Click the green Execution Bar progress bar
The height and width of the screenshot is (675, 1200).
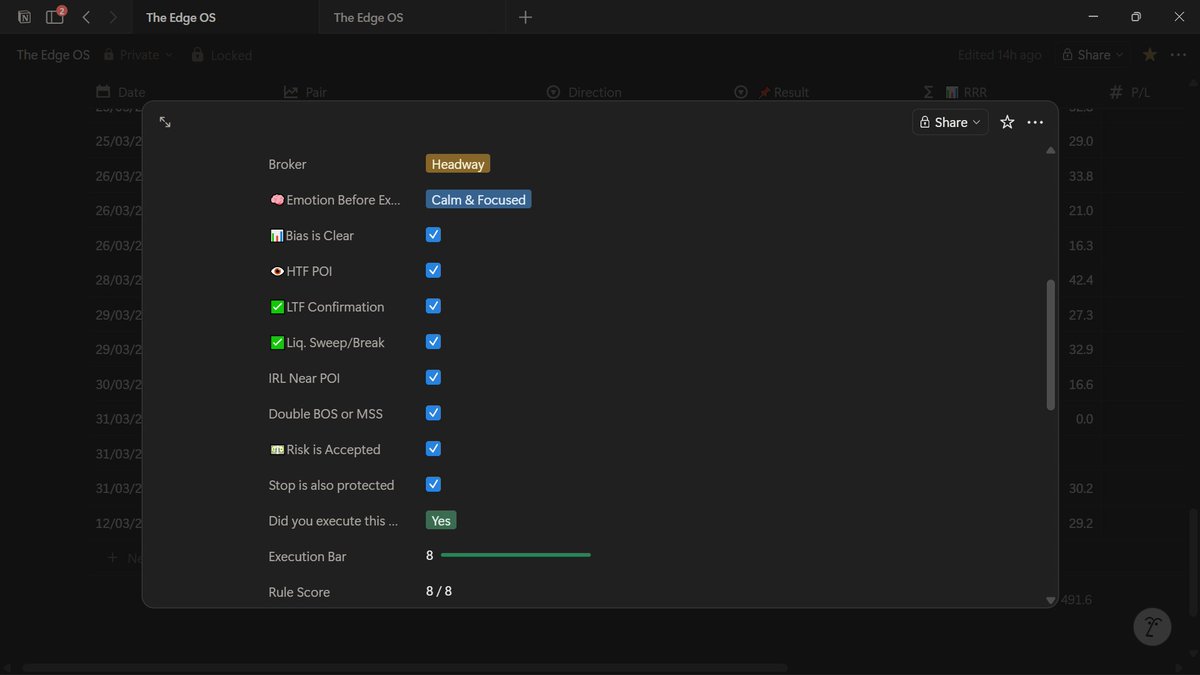pos(516,555)
